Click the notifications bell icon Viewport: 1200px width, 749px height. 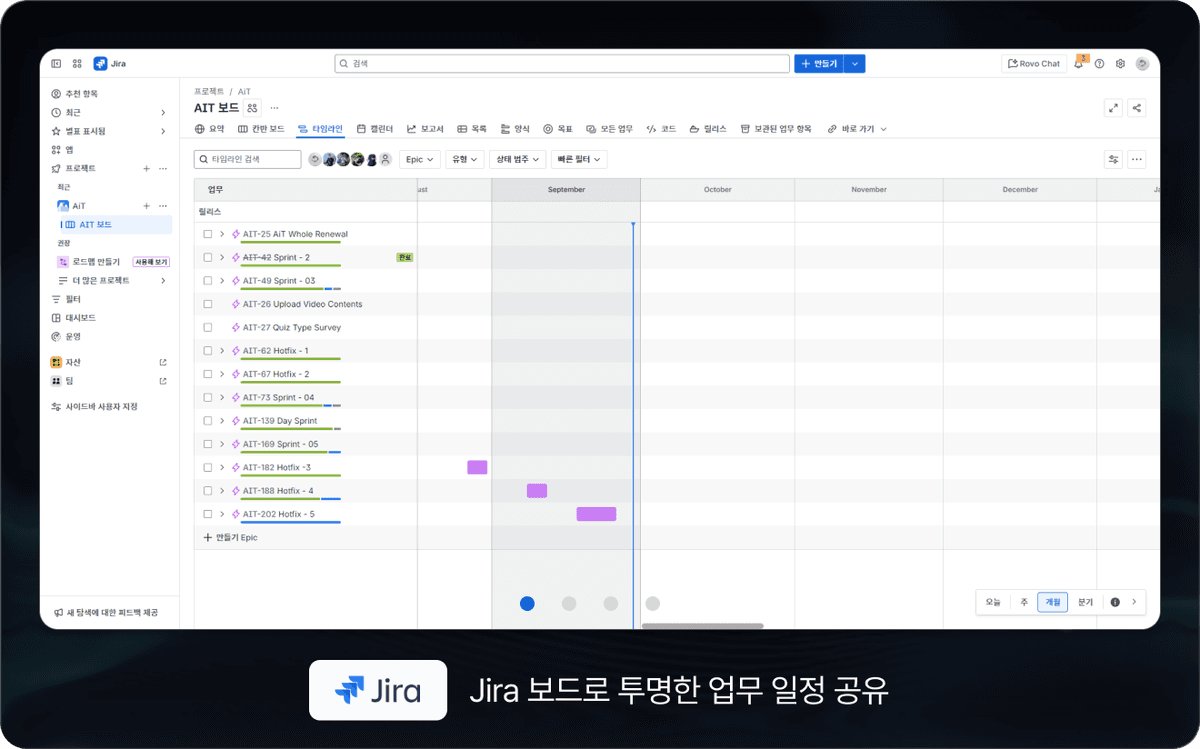[x=1079, y=64]
